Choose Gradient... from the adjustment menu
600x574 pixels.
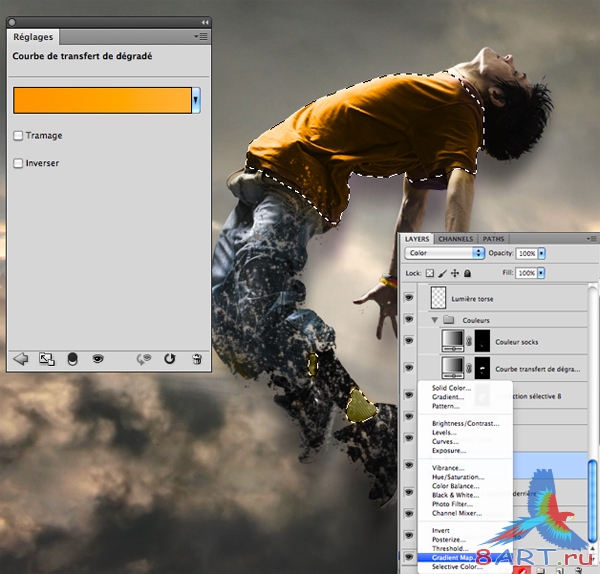pyautogui.click(x=448, y=397)
